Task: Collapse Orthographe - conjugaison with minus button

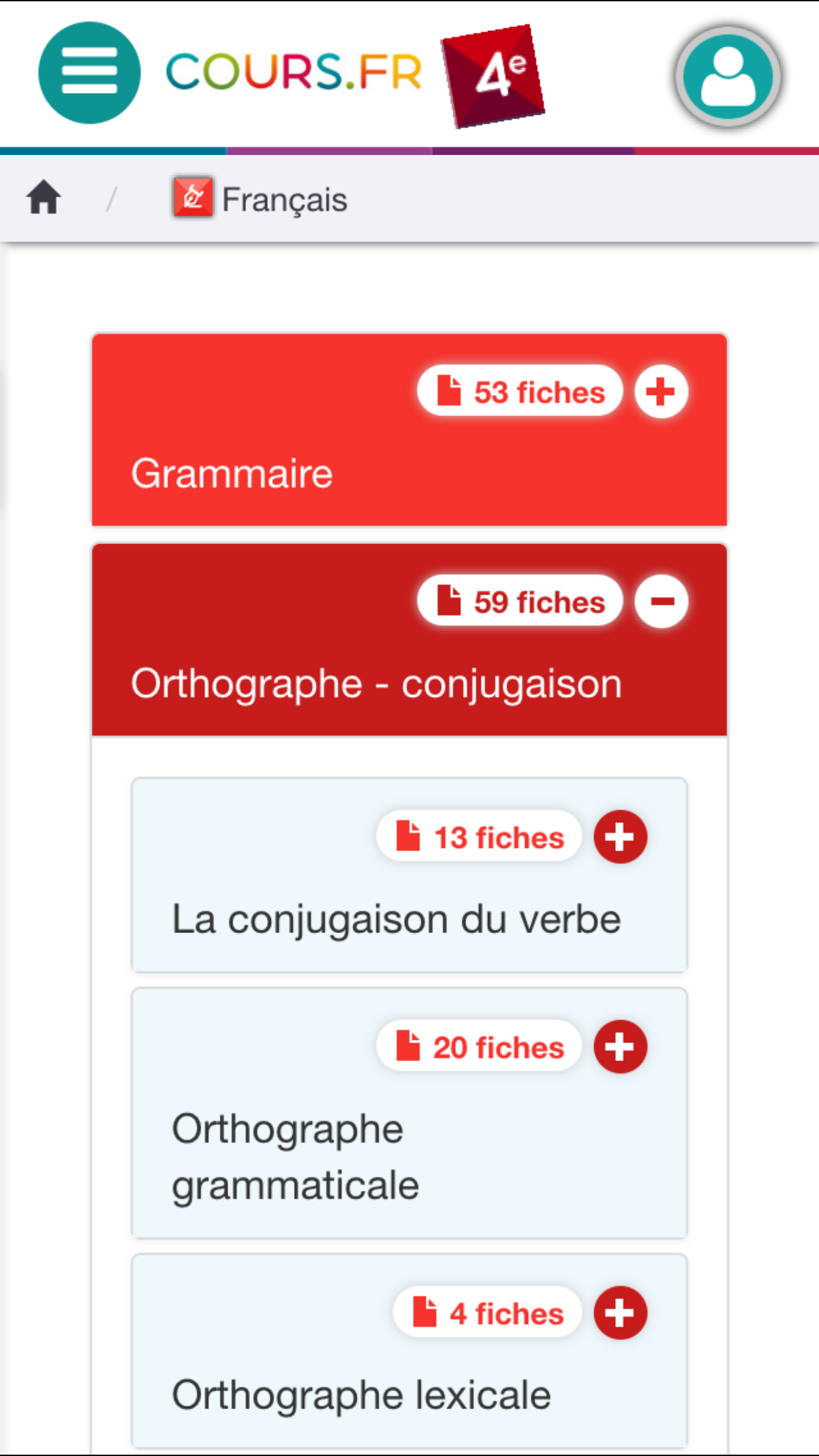Action: point(661,601)
